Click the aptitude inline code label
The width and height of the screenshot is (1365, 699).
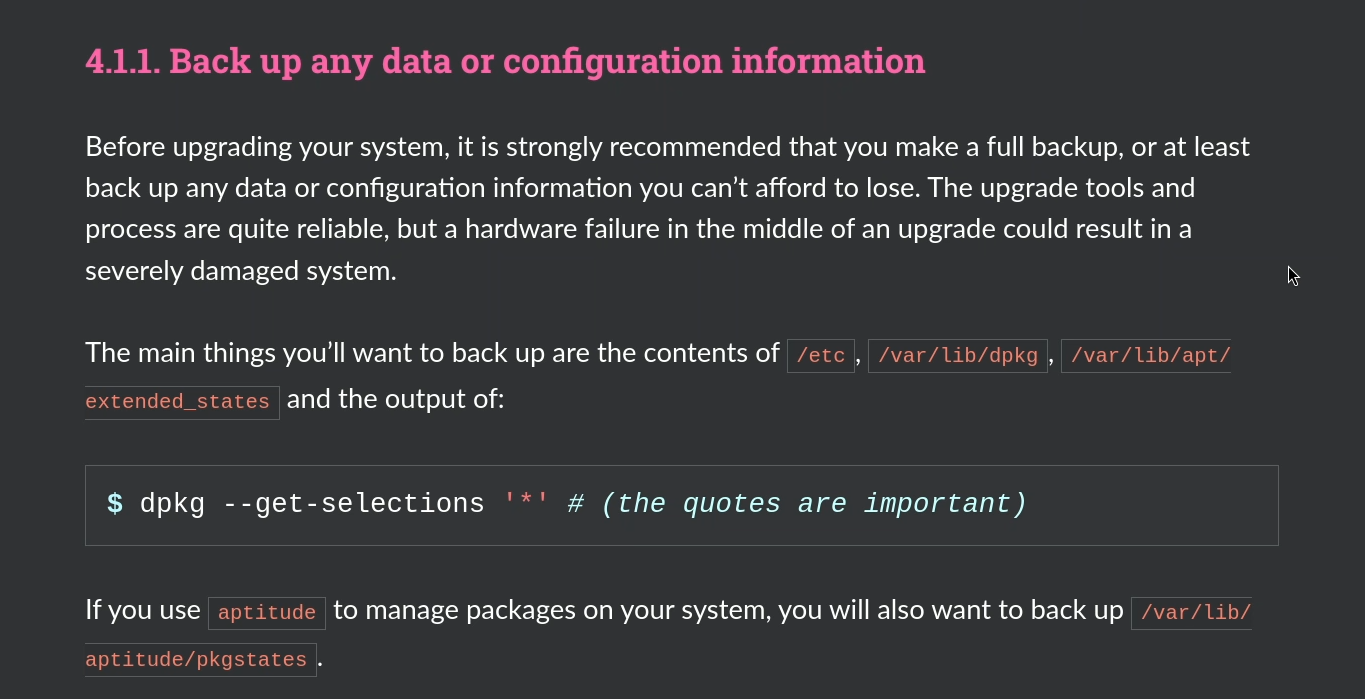coord(267,612)
